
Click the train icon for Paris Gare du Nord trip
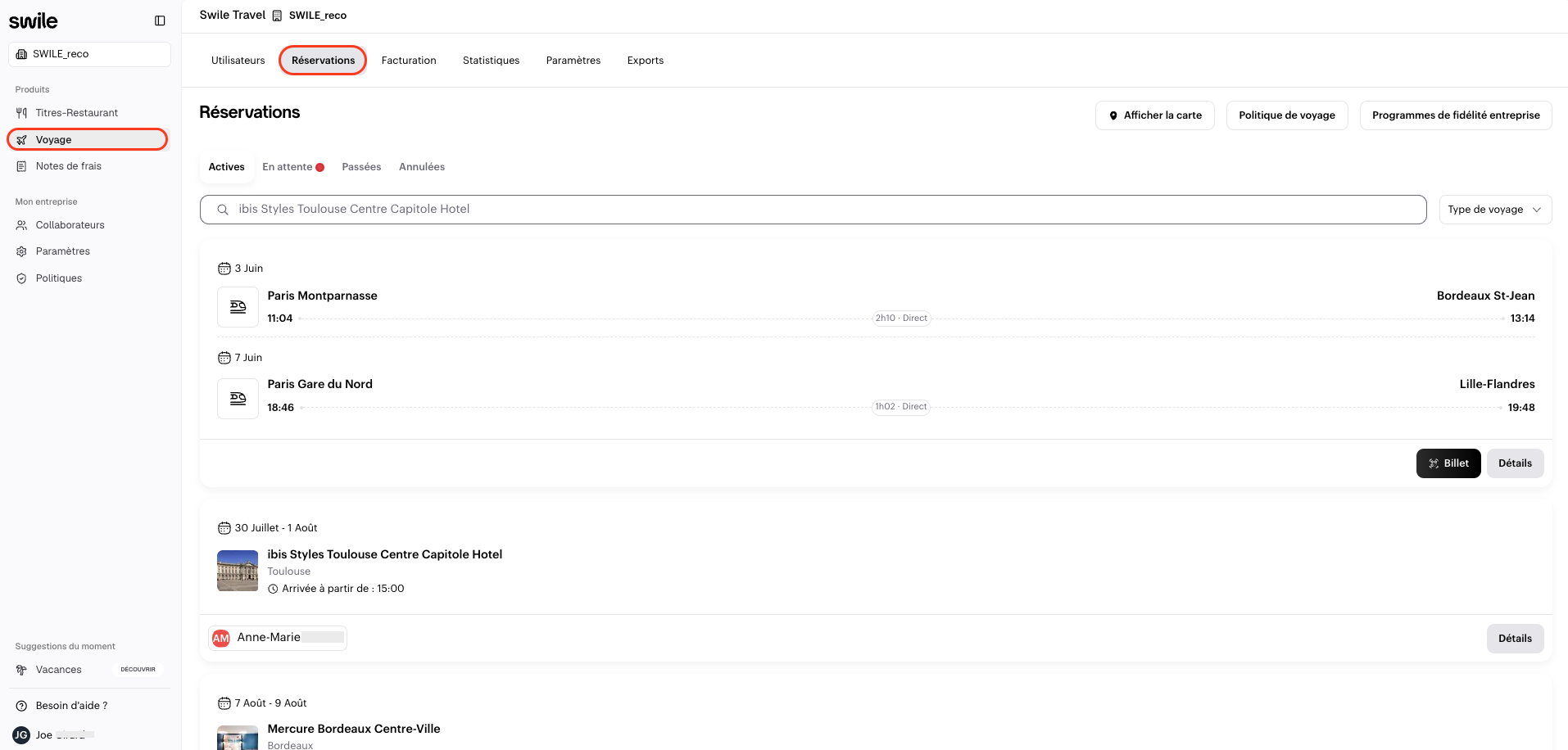point(238,399)
